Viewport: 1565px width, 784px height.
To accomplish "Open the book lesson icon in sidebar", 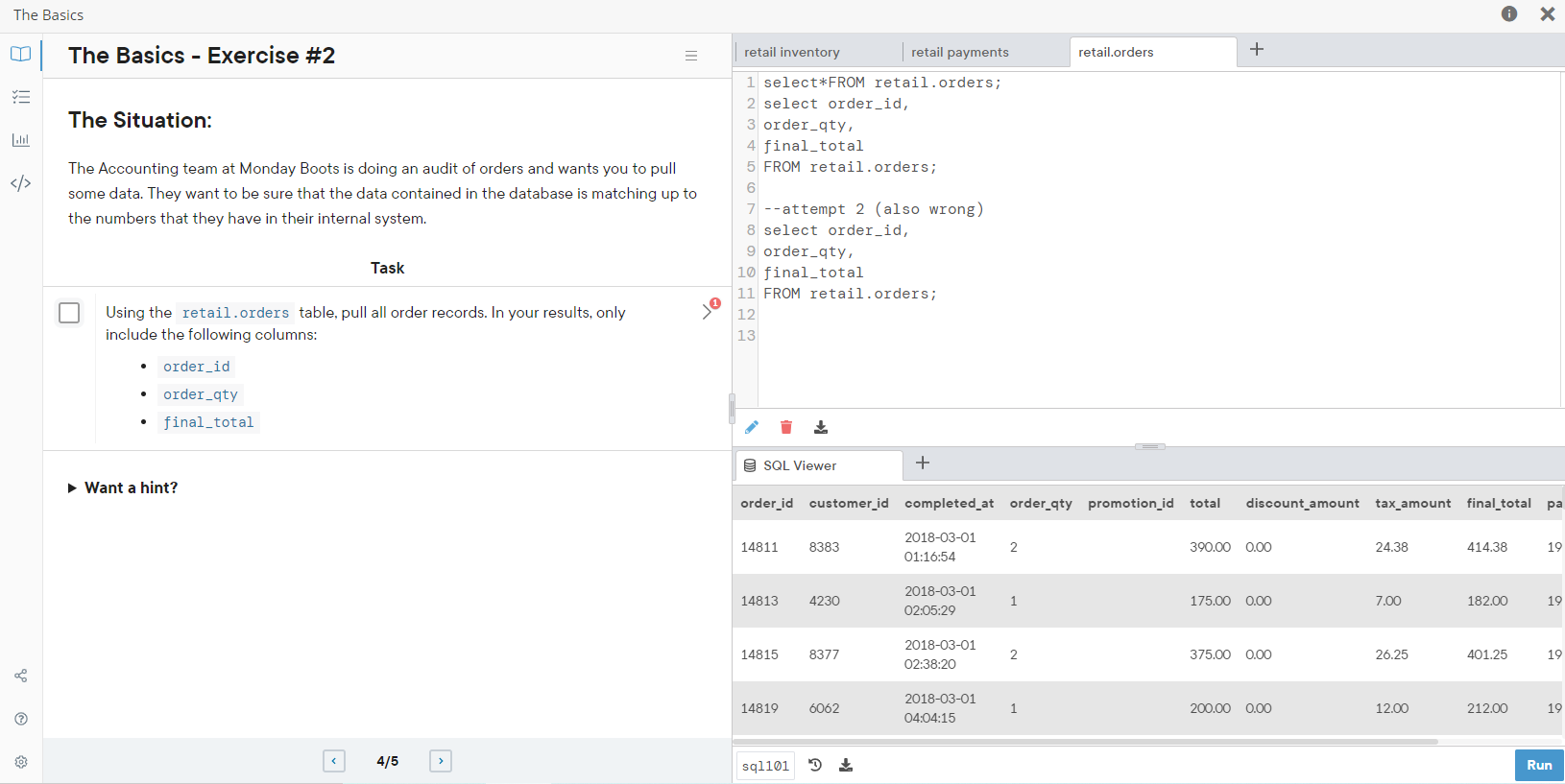I will (x=21, y=54).
